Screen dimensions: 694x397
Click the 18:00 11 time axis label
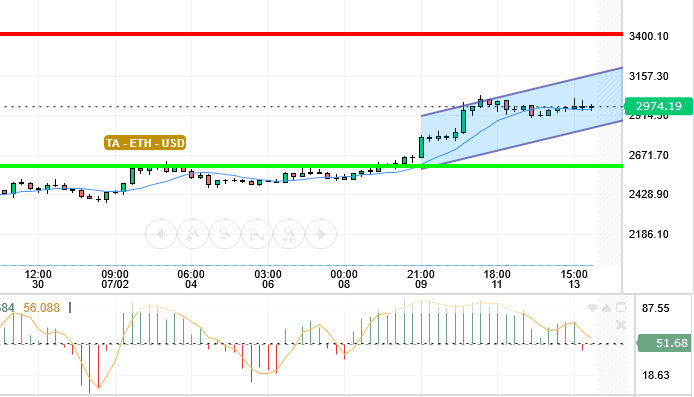(x=497, y=279)
